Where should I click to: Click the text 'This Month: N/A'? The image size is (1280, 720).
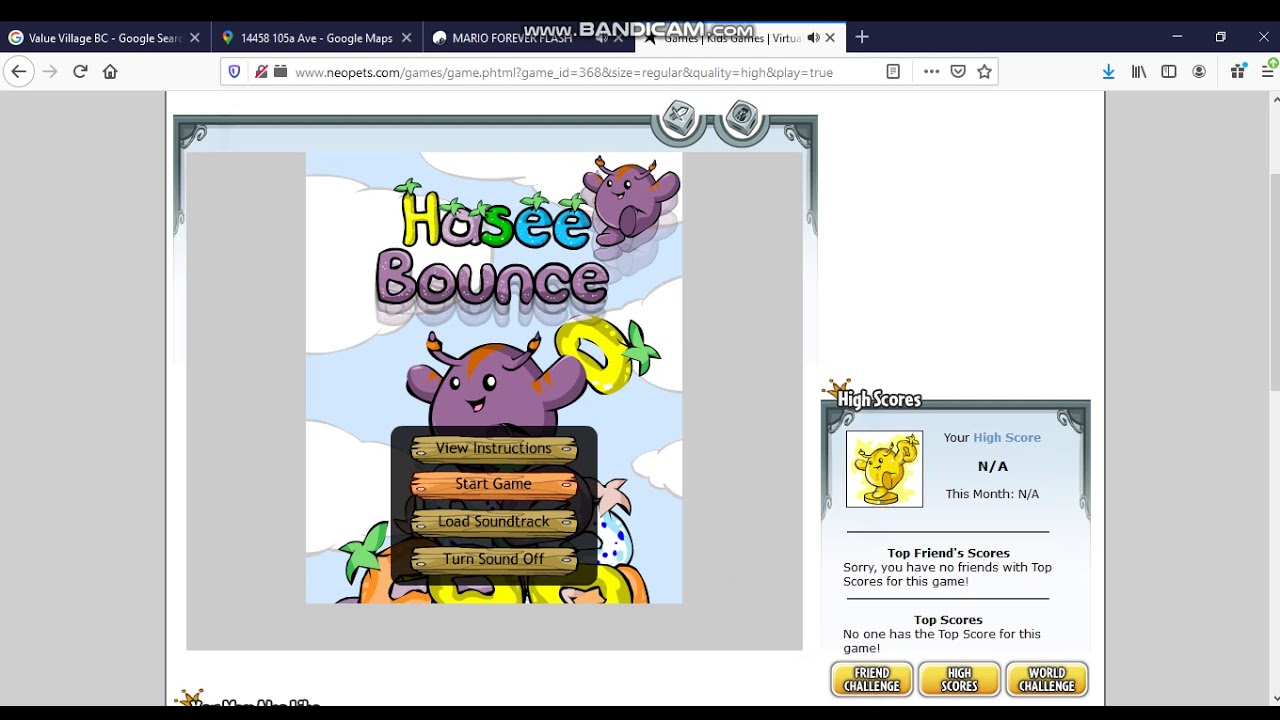tap(992, 494)
